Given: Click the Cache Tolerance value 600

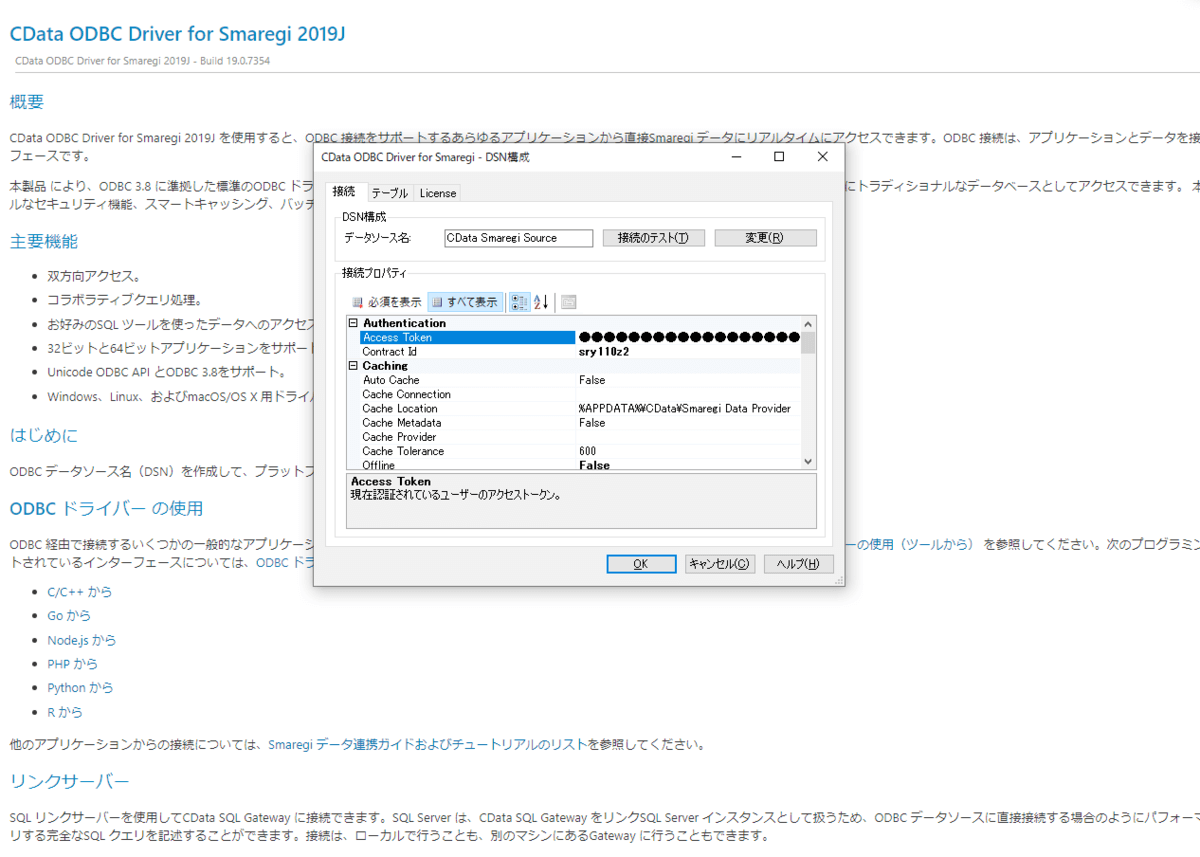Looking at the screenshot, I should pyautogui.click(x=588, y=451).
